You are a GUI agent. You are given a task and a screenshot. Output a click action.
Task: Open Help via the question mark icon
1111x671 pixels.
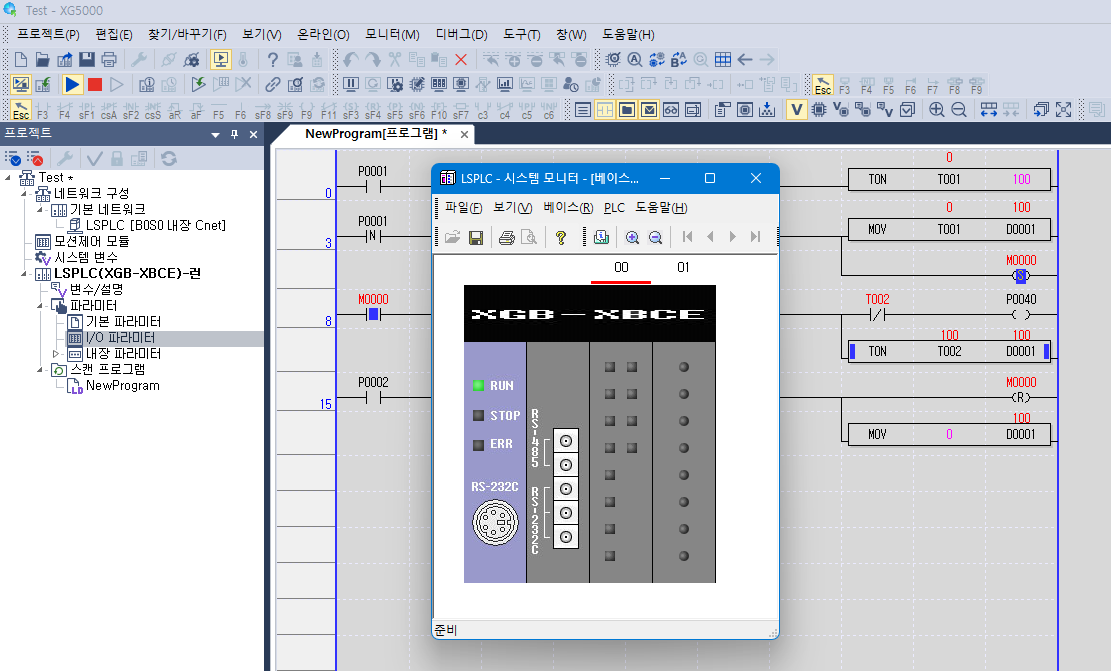click(x=274, y=60)
